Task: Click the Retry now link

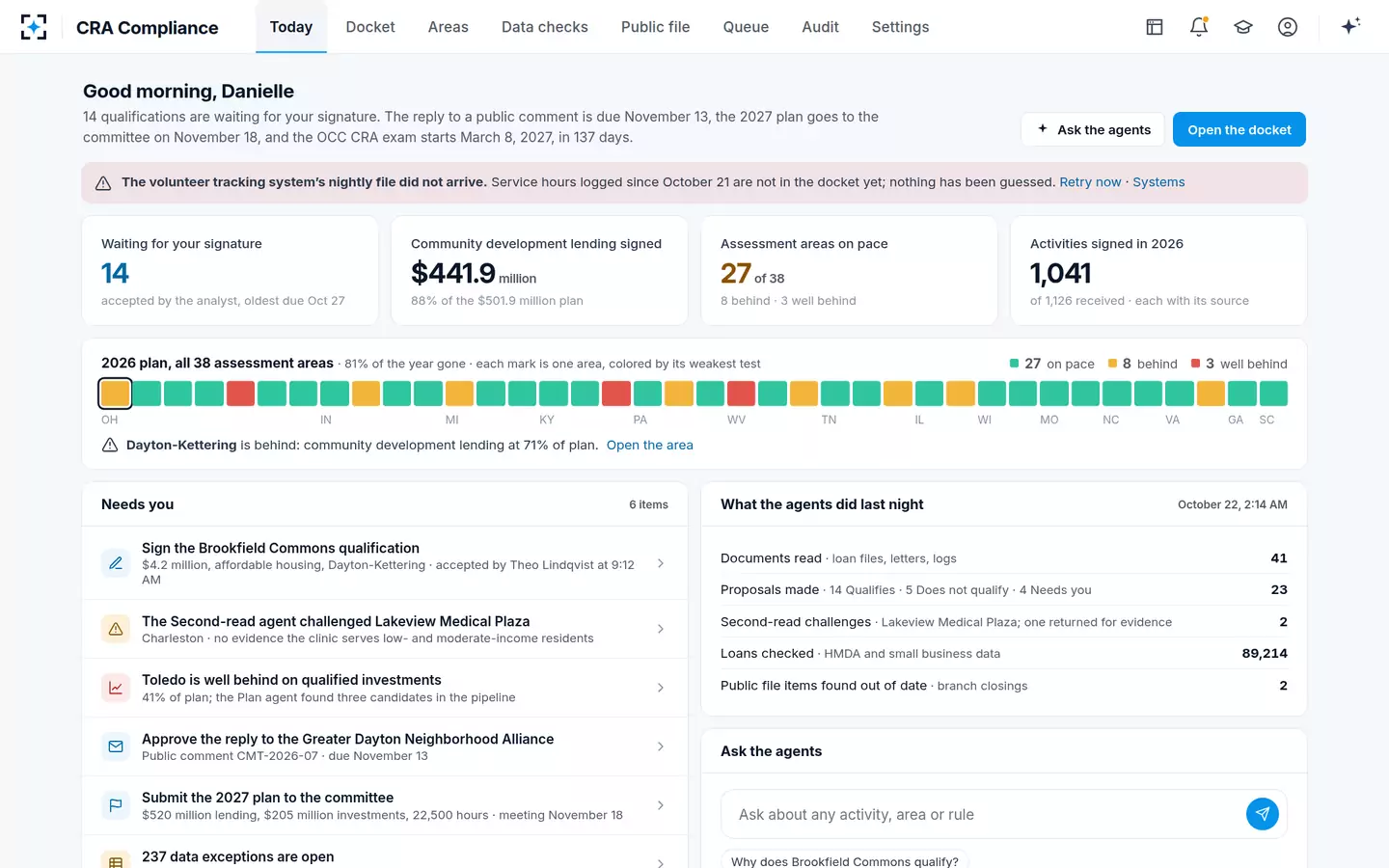Action: pos(1090,182)
